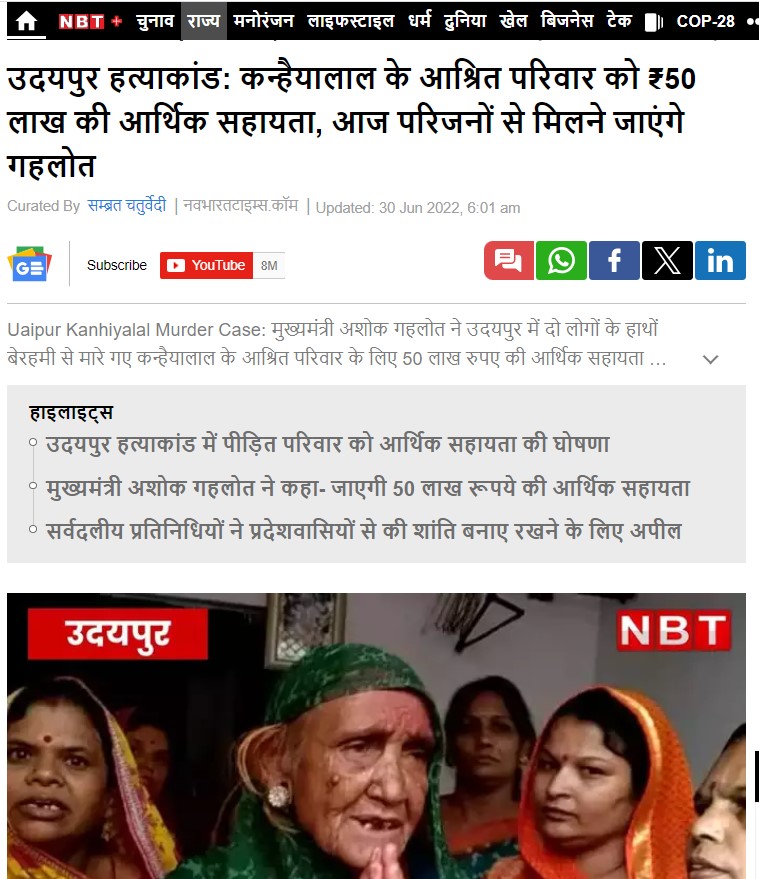759x879 pixels.
Task: Go to the home page icon
Action: [x=26, y=21]
